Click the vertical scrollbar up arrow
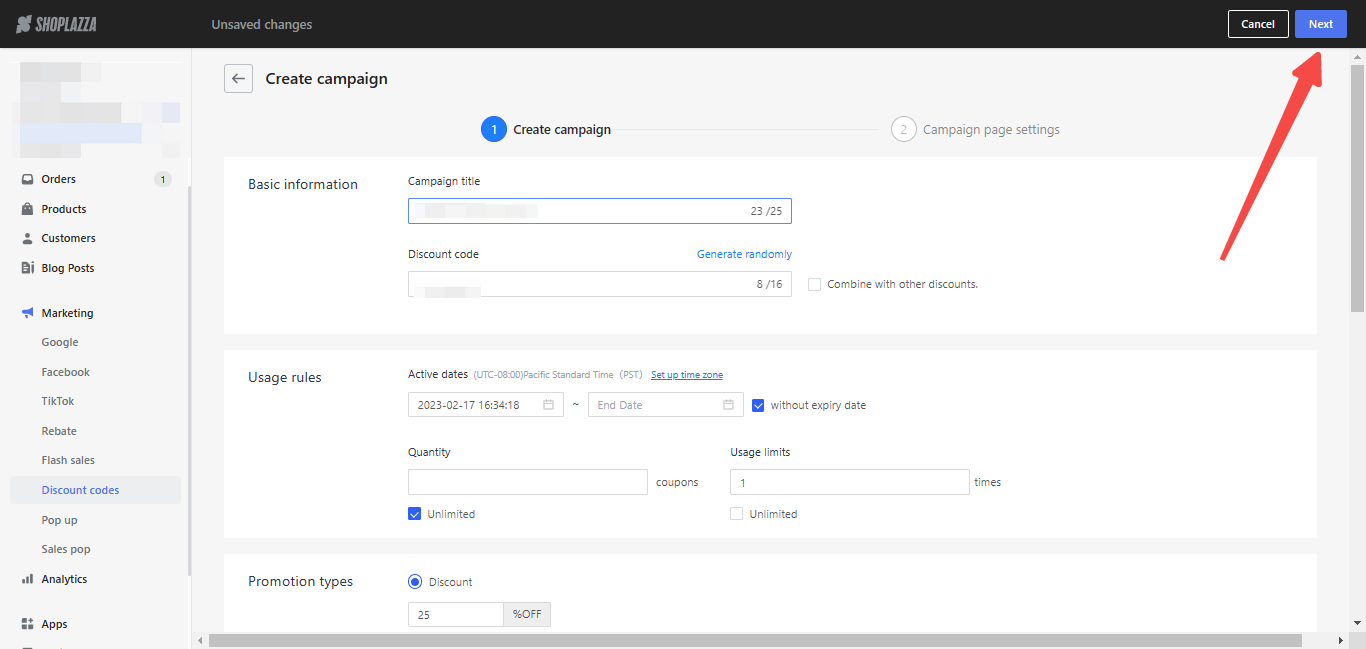The width and height of the screenshot is (1366, 649). coord(1357,55)
